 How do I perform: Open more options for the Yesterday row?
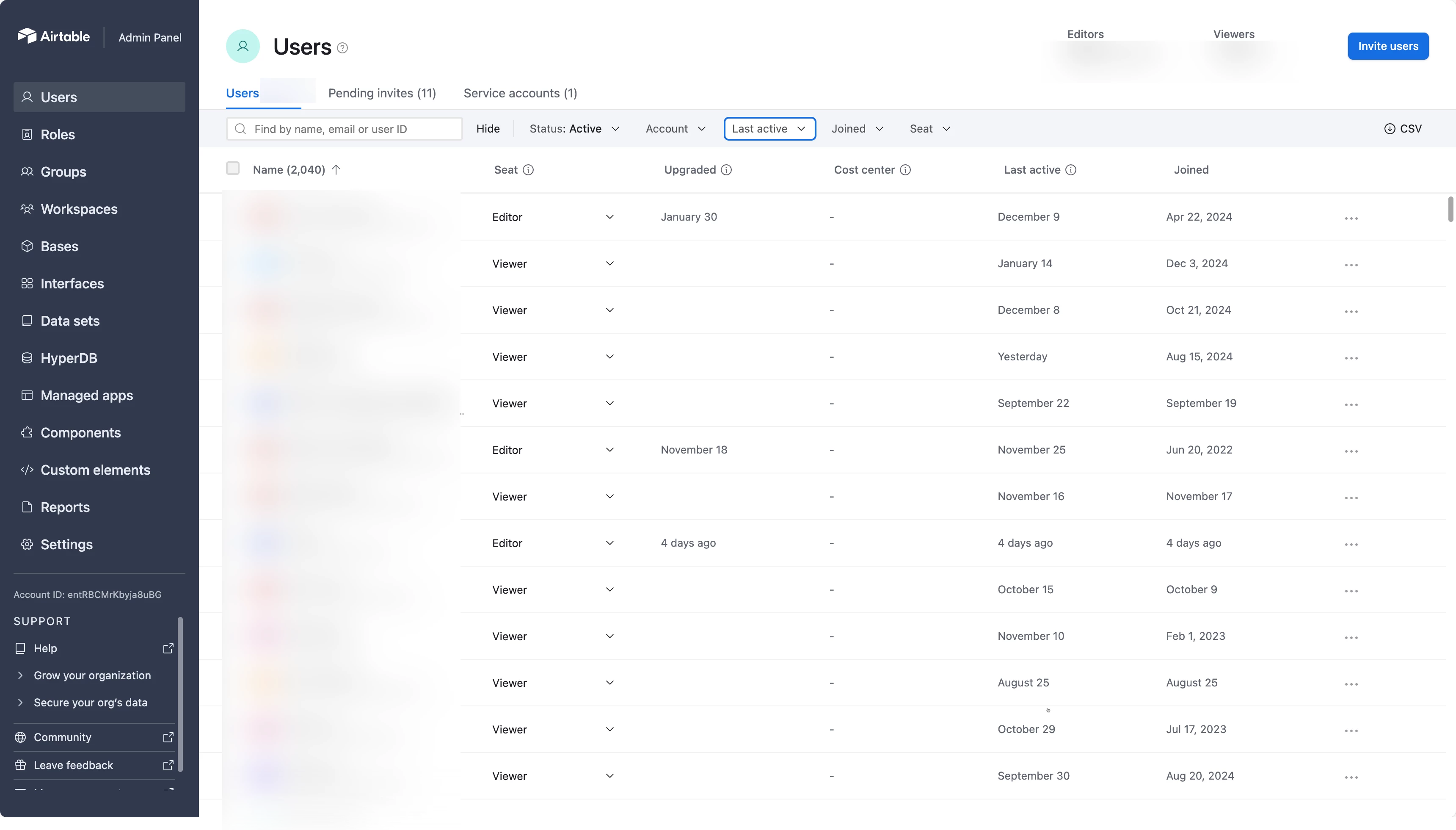click(1351, 358)
